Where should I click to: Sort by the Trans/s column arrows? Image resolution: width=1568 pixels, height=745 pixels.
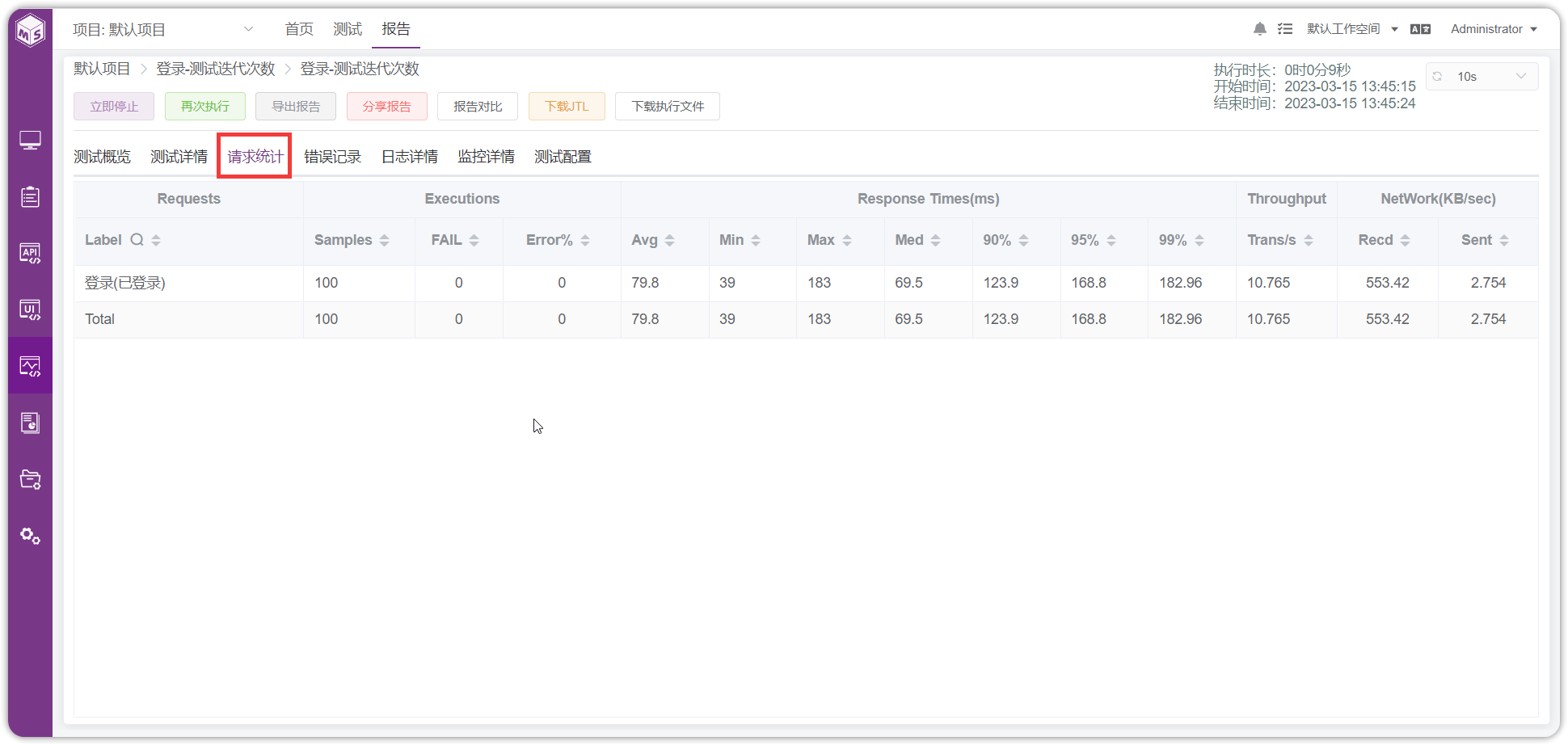point(1309,240)
